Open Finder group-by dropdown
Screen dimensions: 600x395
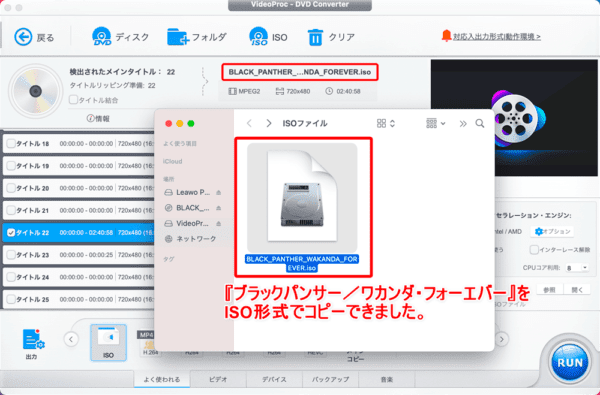pyautogui.click(x=435, y=123)
